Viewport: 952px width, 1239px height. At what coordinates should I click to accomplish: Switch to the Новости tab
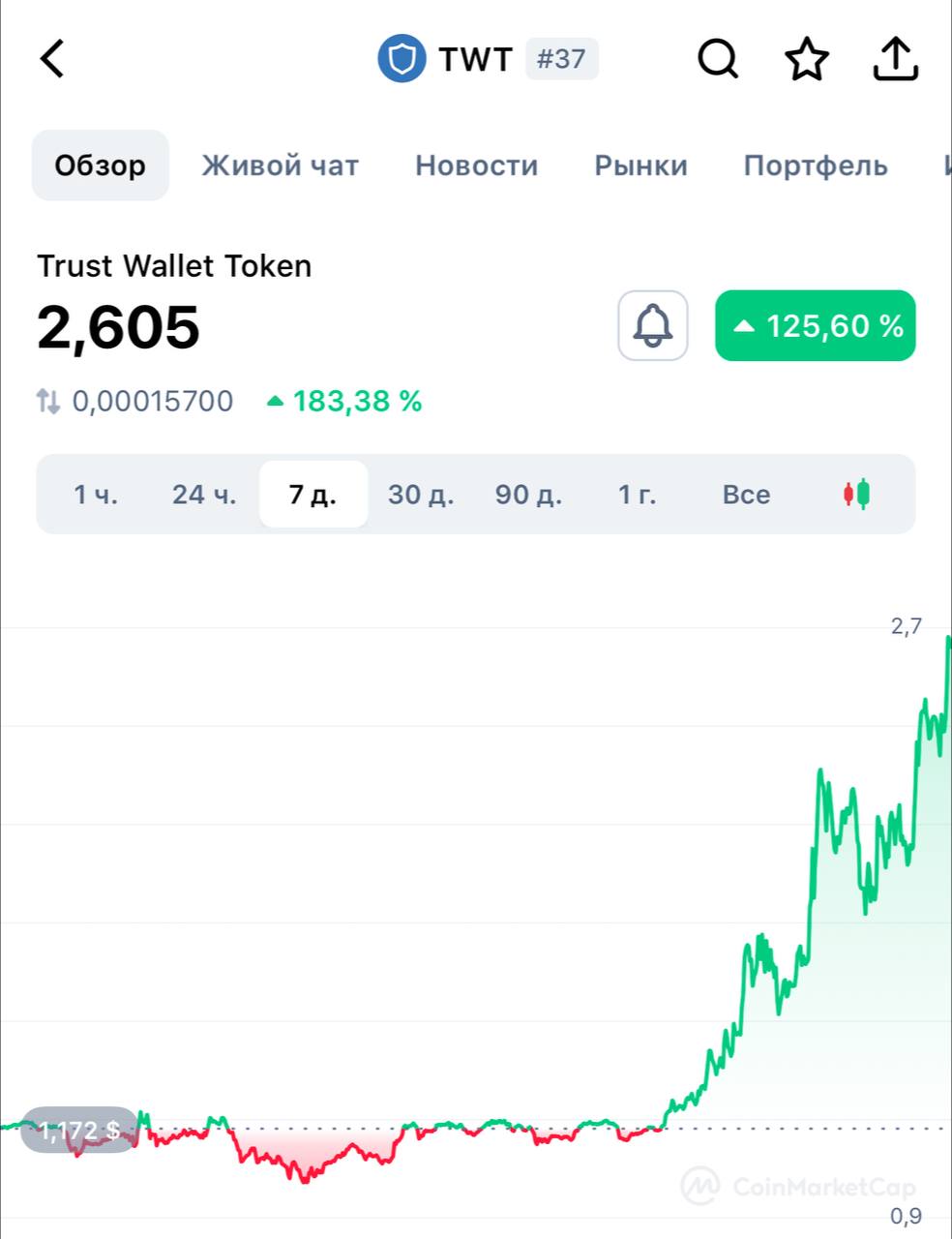tap(476, 166)
